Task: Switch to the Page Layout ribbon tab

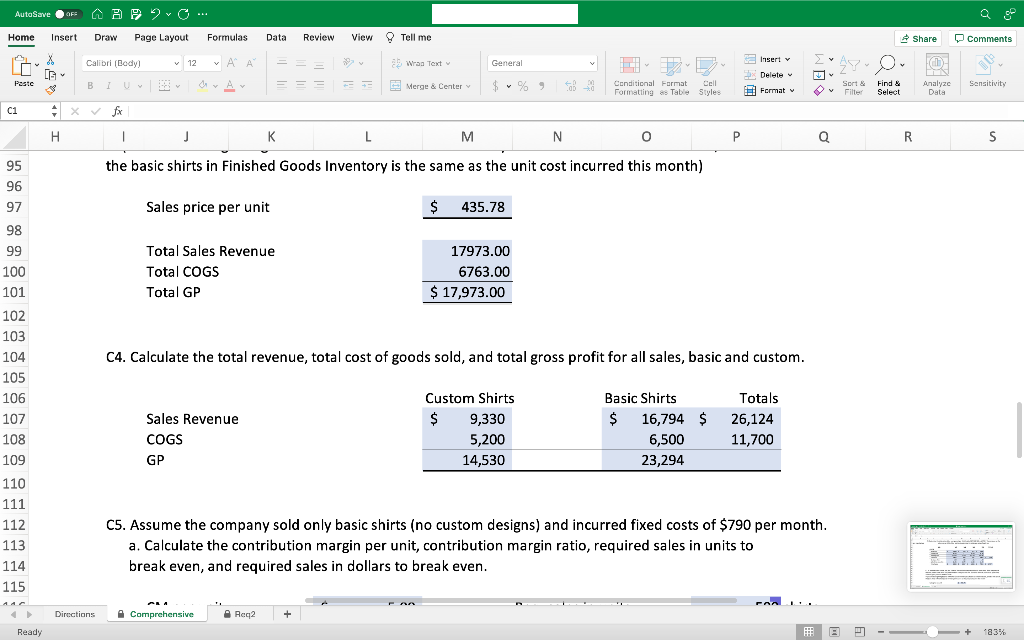Action: coord(161,37)
